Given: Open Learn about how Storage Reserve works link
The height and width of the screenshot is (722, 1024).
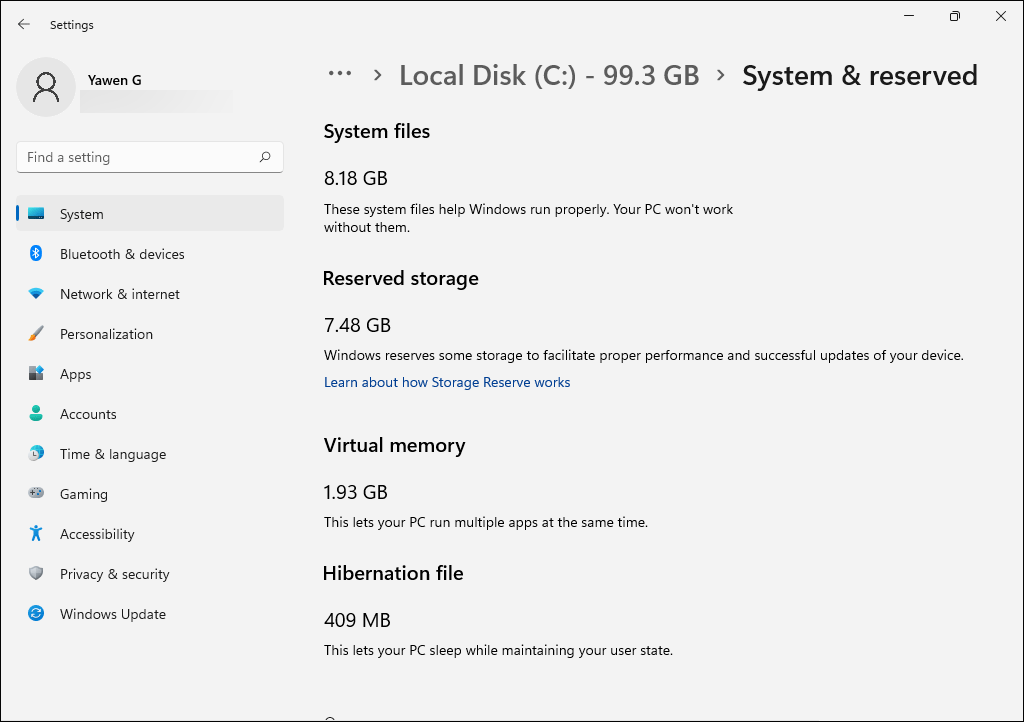Looking at the screenshot, I should click(447, 383).
